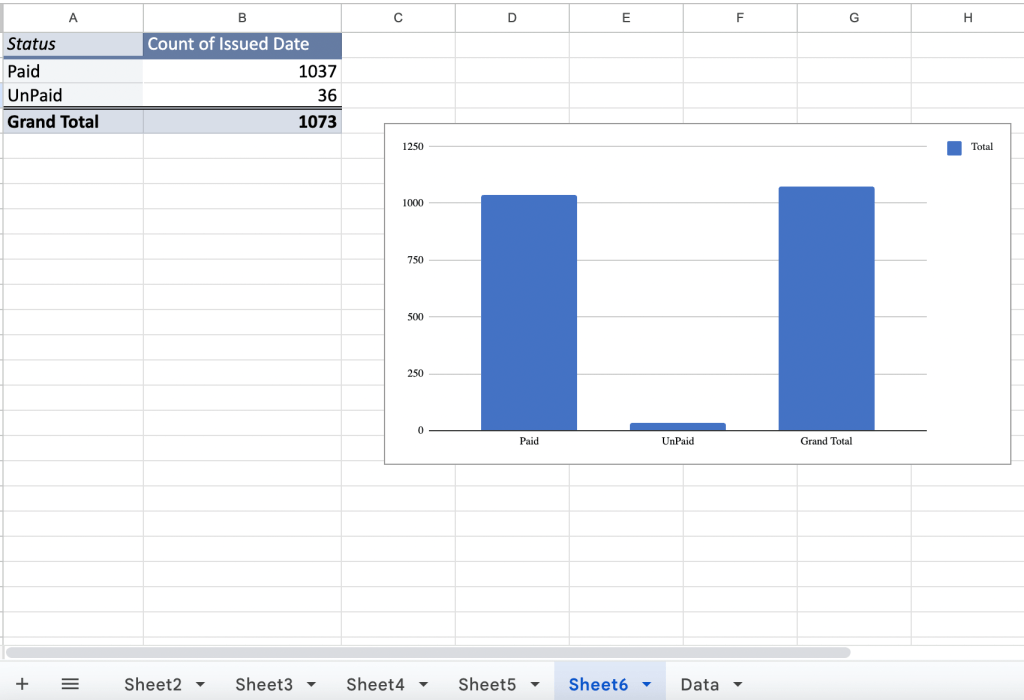The image size is (1024, 700).
Task: Switch to the Sheet3 tab
Action: 264,684
